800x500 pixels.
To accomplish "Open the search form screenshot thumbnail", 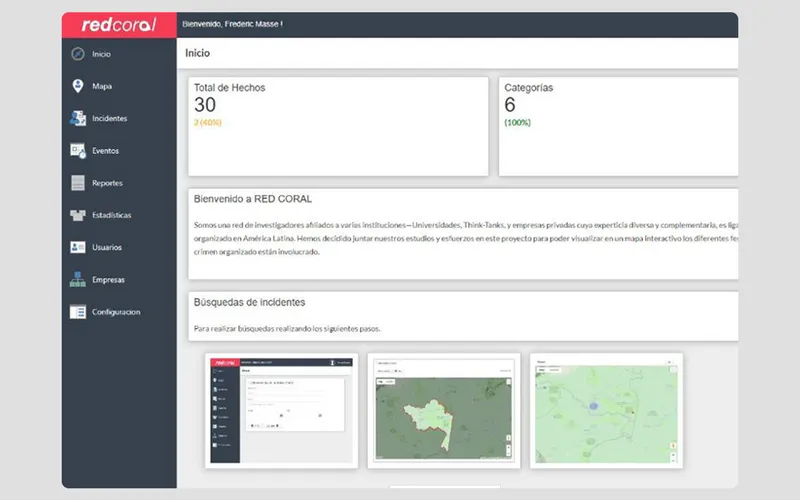I will tap(282, 411).
